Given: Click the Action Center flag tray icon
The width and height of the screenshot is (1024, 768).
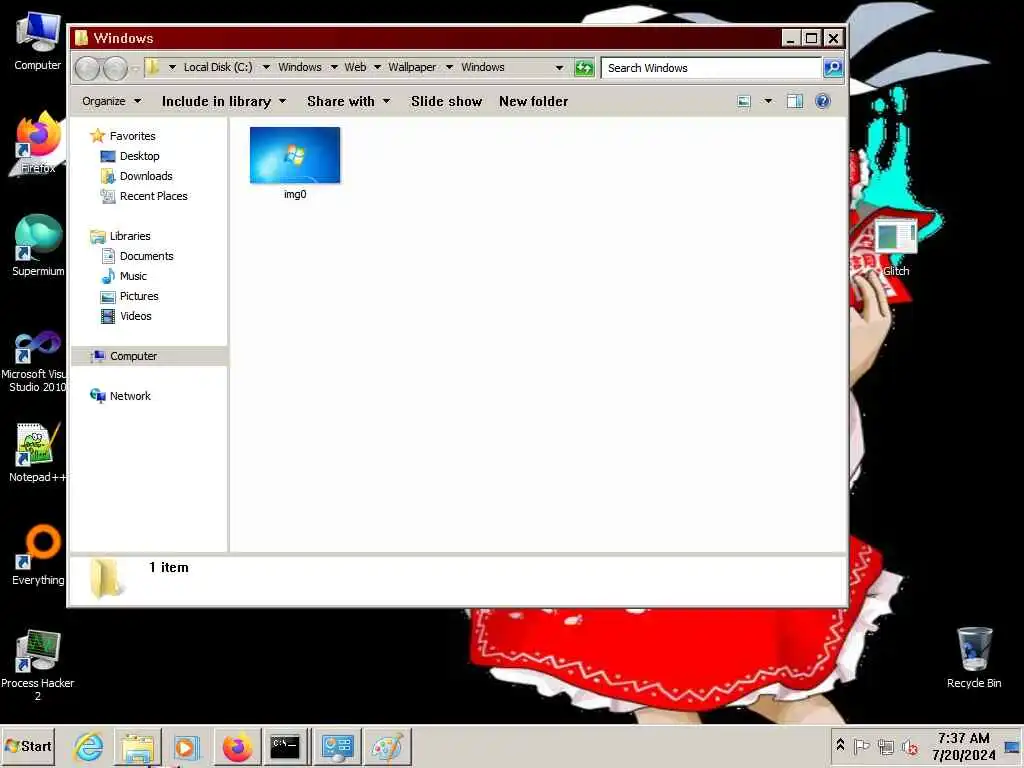Looking at the screenshot, I should click(x=861, y=746).
